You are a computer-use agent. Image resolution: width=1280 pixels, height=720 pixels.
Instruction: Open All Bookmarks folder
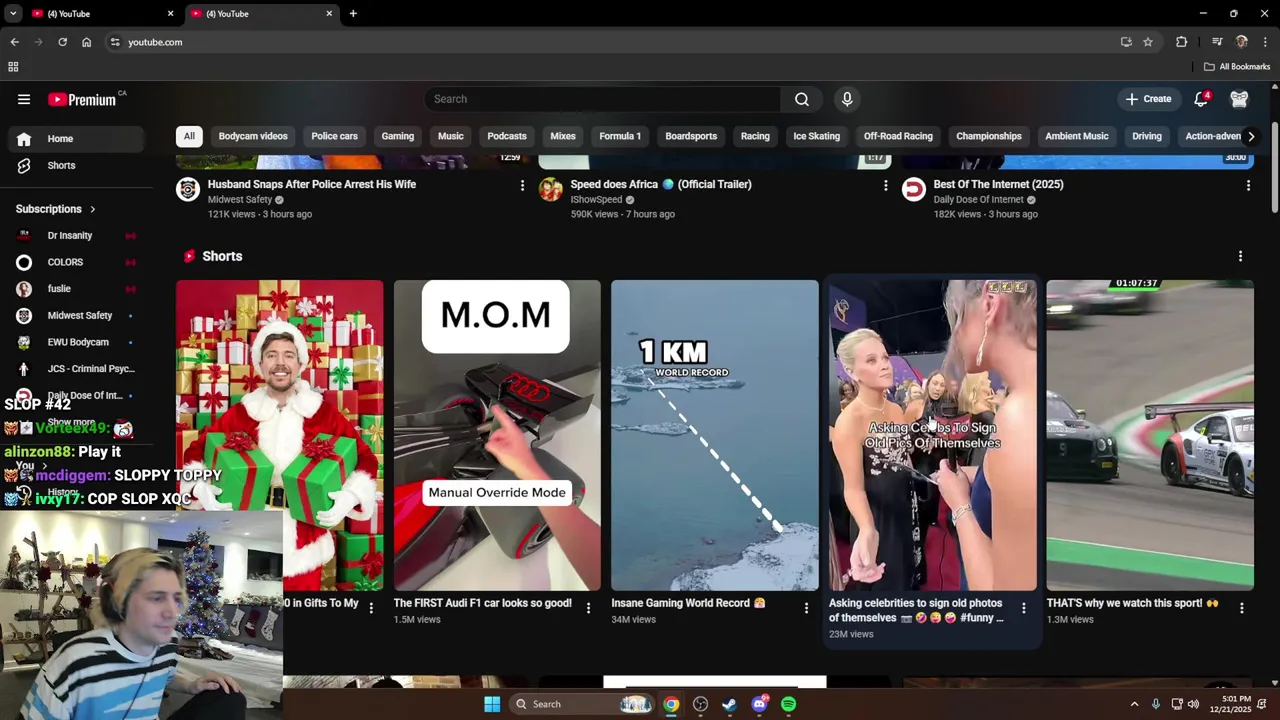(1237, 67)
